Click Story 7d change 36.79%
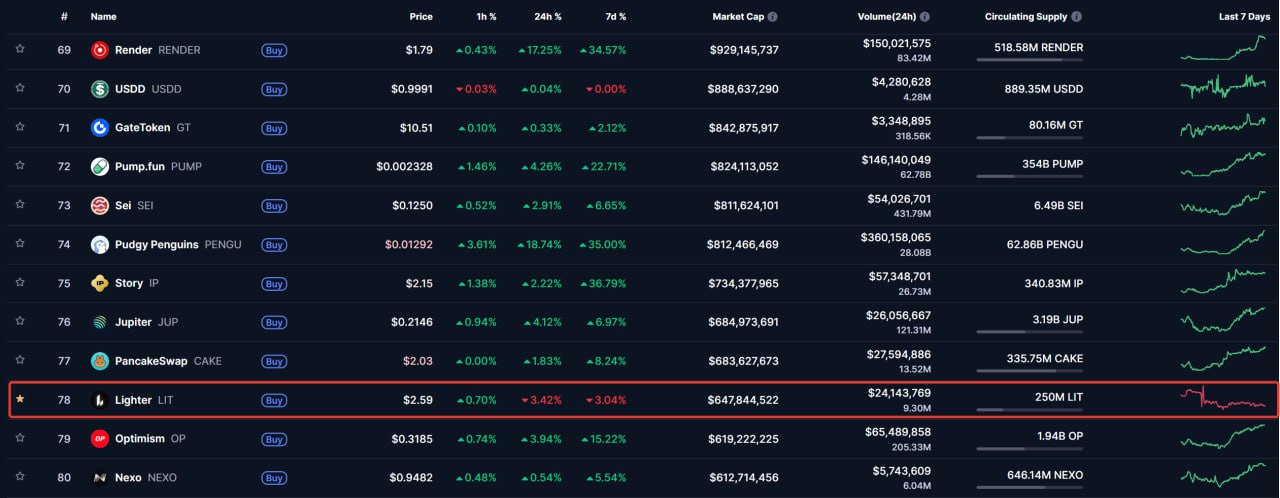 coord(604,284)
